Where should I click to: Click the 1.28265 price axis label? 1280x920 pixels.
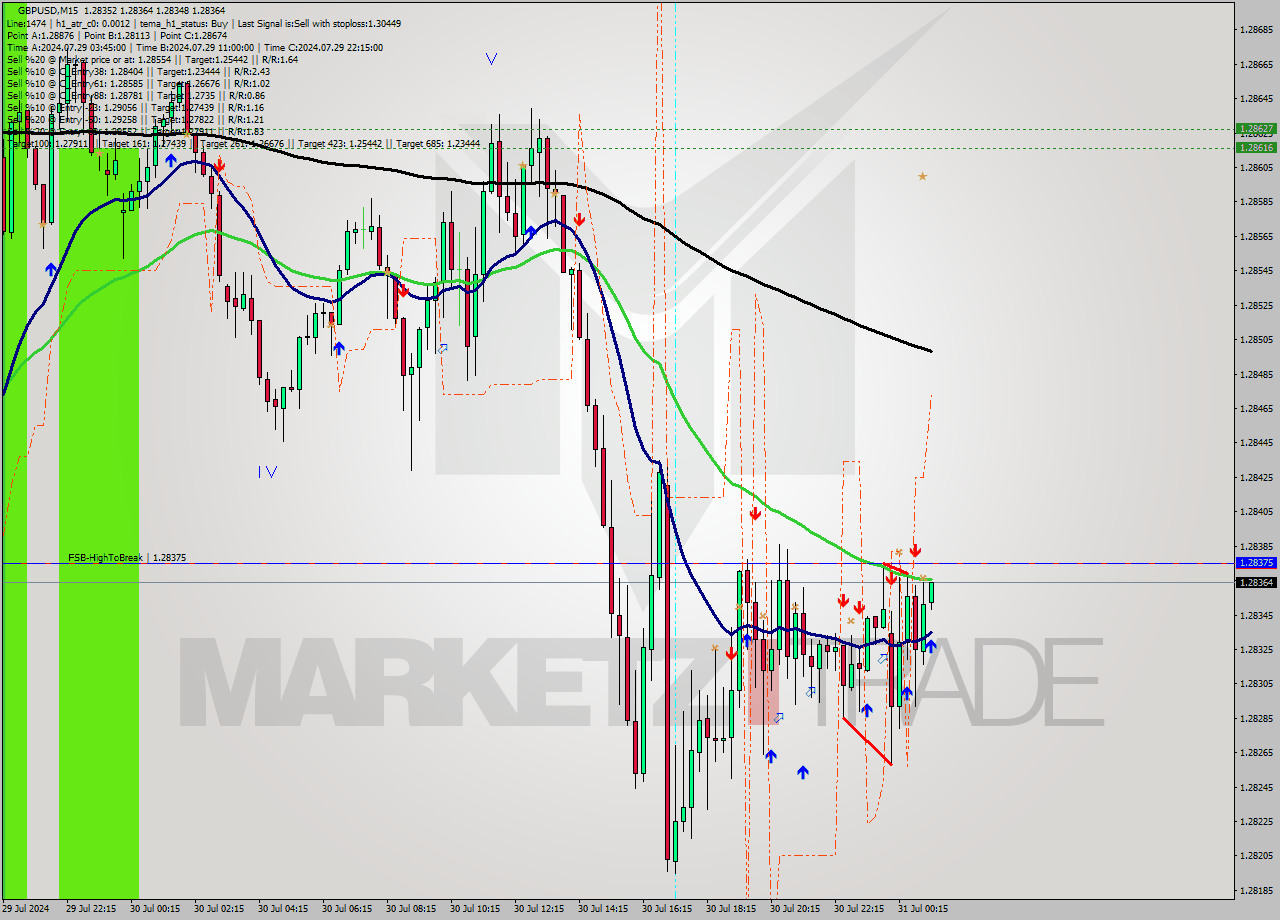click(x=1256, y=752)
